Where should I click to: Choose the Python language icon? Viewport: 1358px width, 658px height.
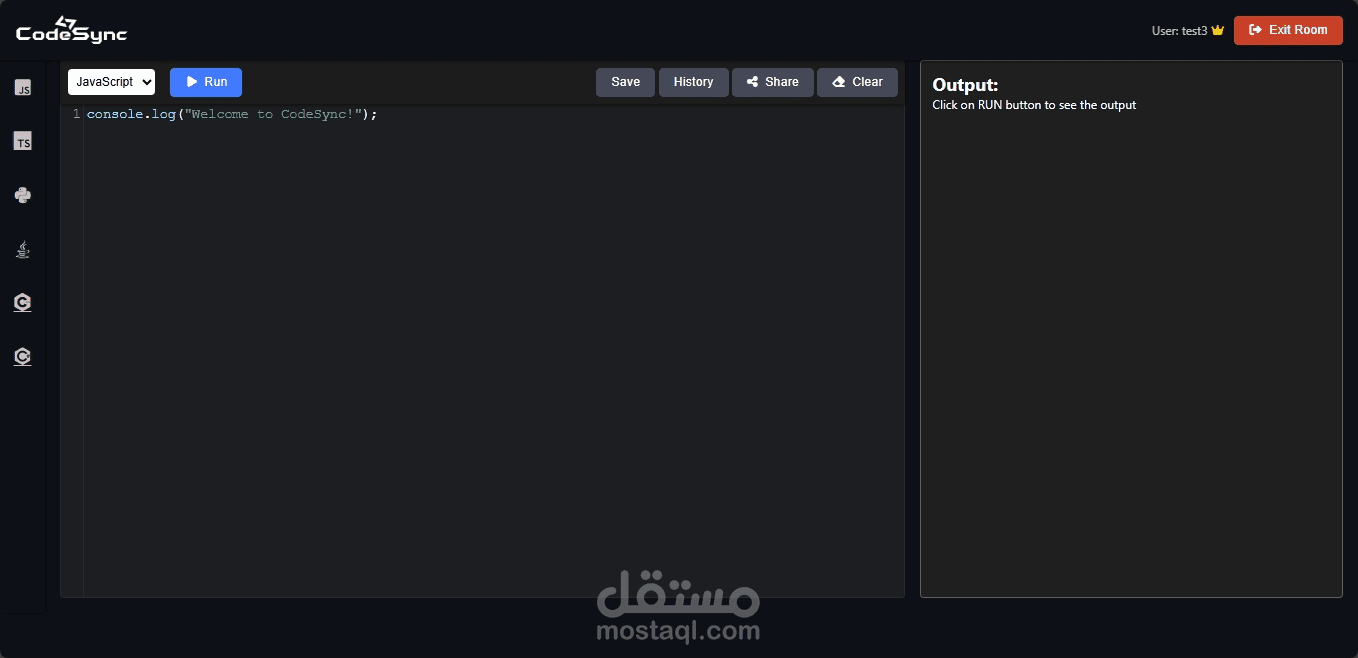coord(23,195)
